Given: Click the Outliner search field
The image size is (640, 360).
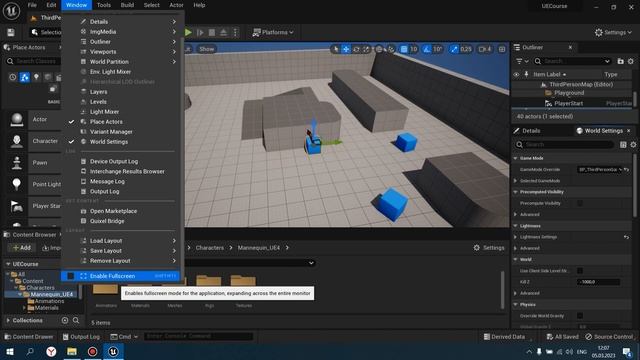Looking at the screenshot, I should coord(573,61).
